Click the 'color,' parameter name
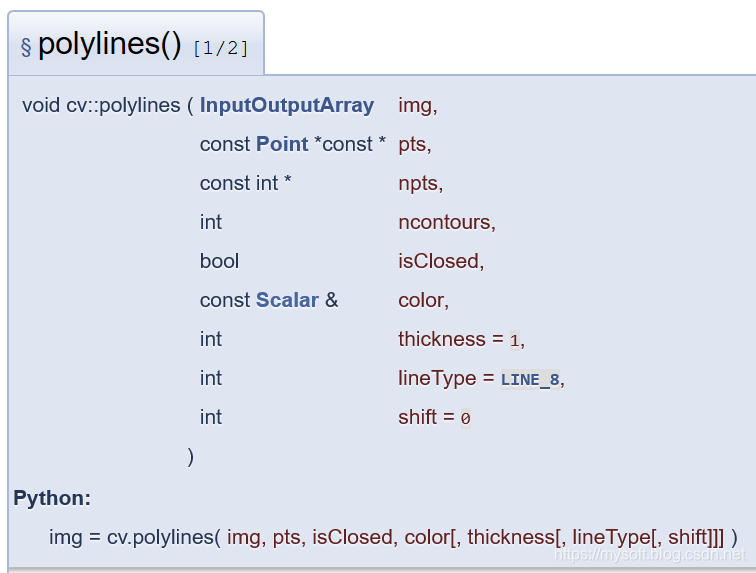This screenshot has width=756, height=573. click(424, 300)
